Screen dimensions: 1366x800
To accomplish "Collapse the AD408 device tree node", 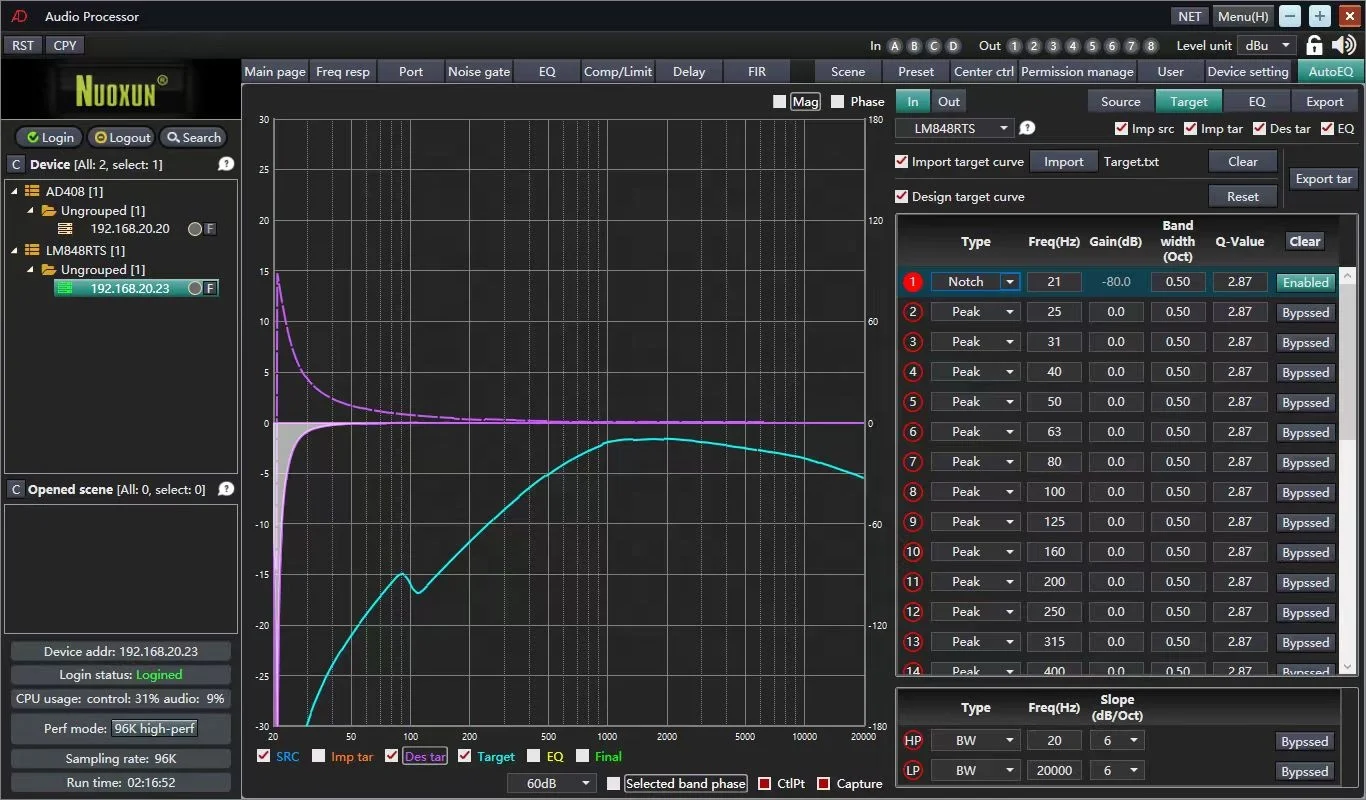I will (x=15, y=191).
